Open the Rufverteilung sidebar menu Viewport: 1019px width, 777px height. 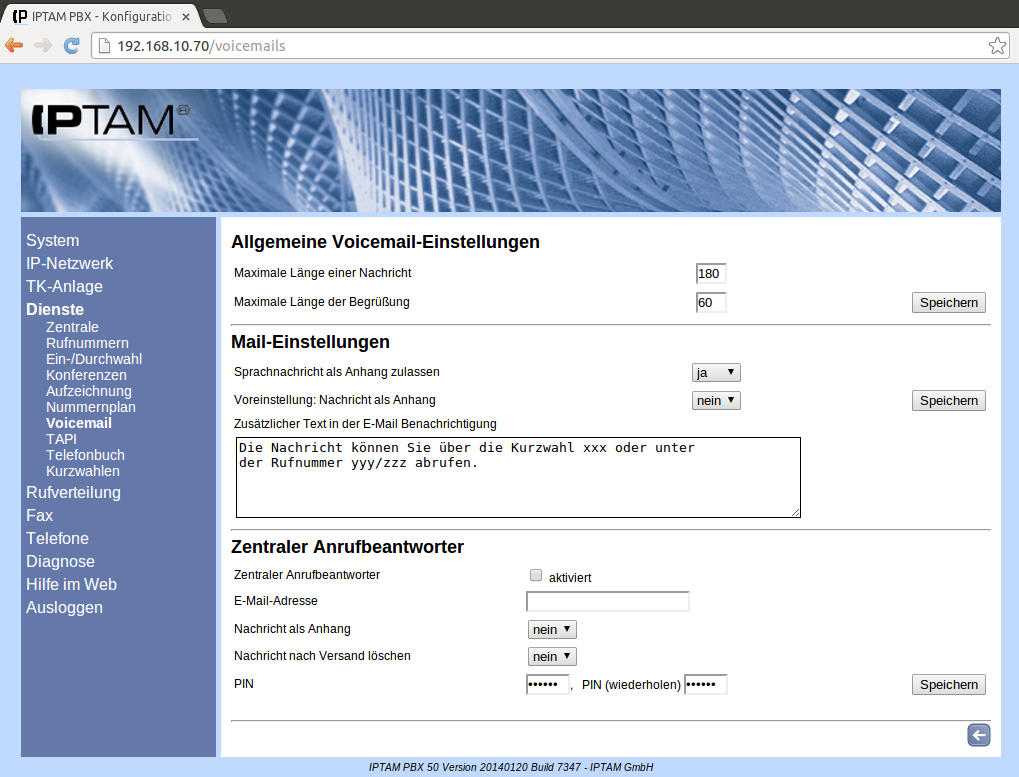click(x=73, y=492)
